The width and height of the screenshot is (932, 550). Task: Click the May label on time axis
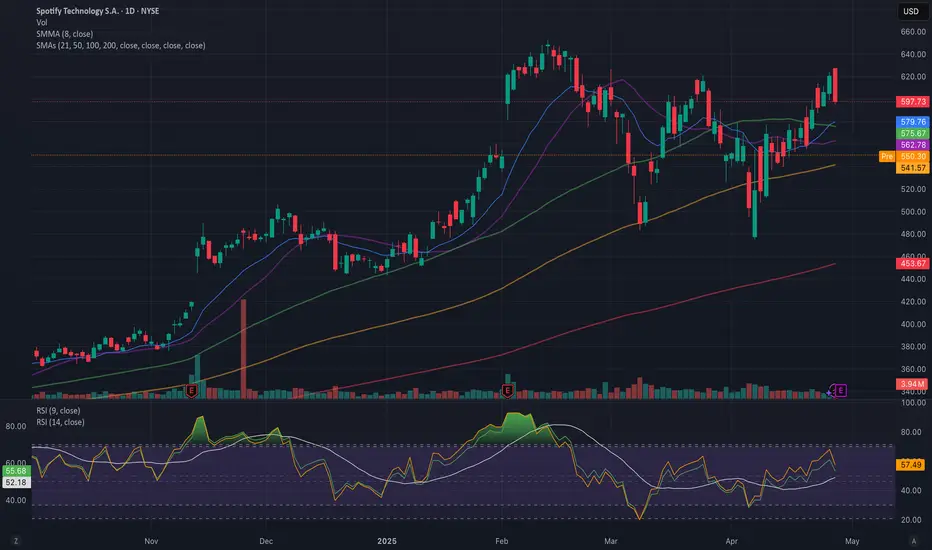point(852,541)
